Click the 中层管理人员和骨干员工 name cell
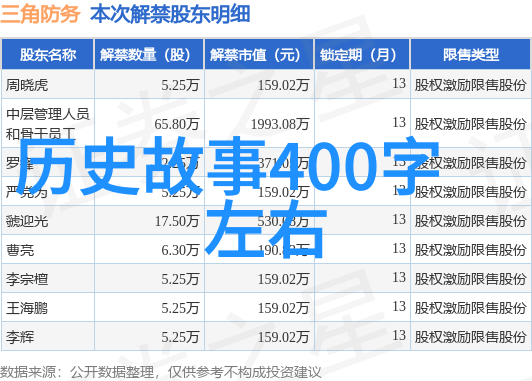532x381 pixels. [48, 123]
